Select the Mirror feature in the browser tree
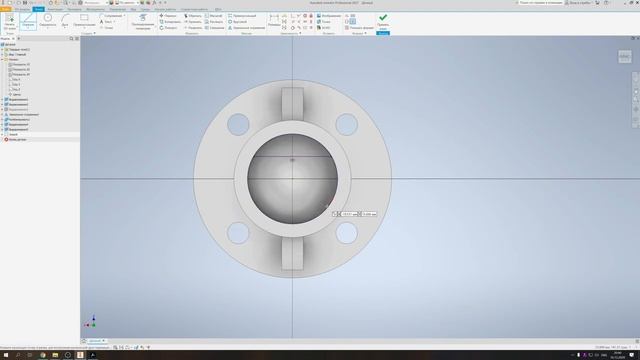Viewport: 640px width, 360px height. coord(21,115)
